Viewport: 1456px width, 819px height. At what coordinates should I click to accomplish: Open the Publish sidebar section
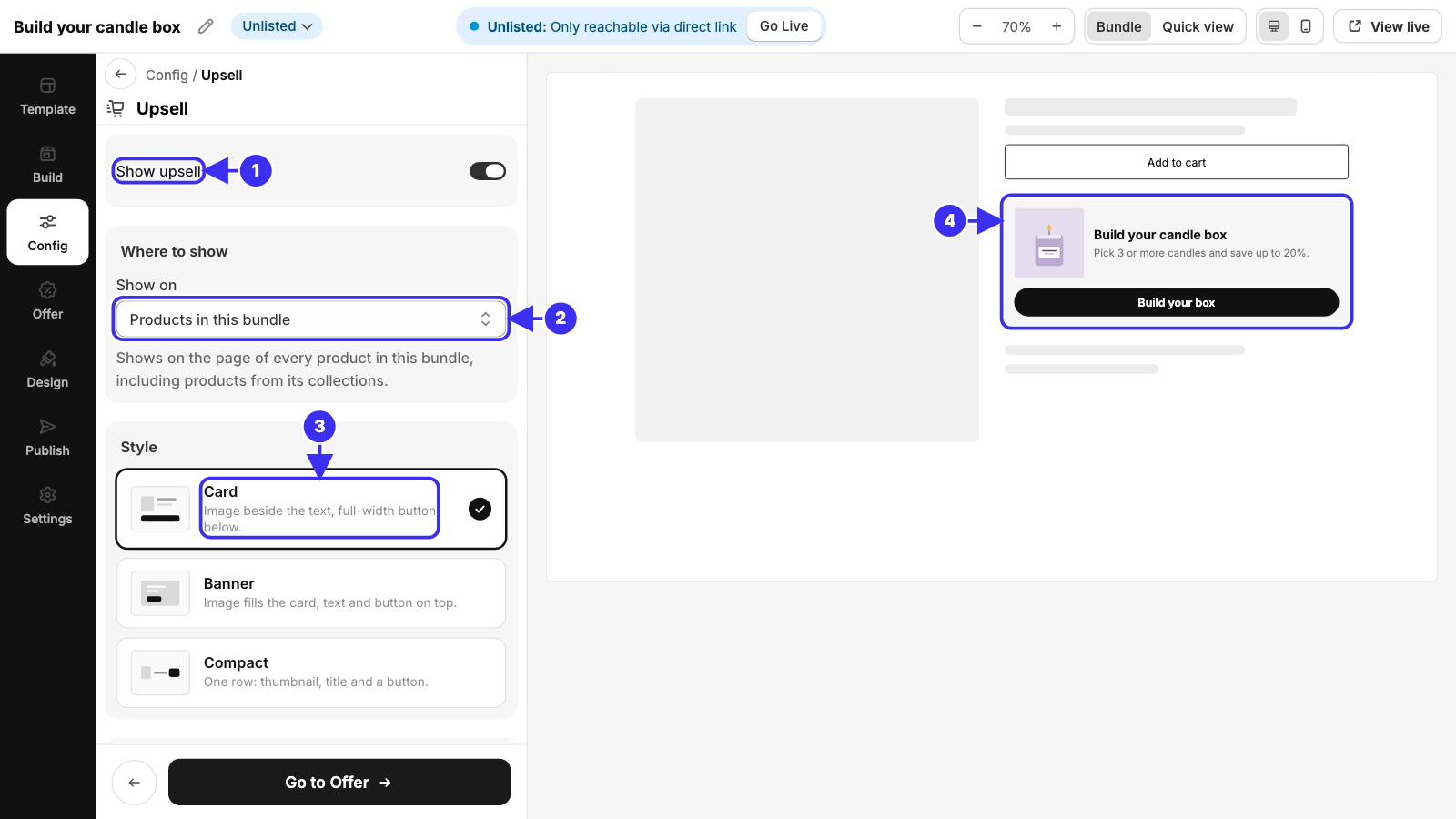click(47, 438)
